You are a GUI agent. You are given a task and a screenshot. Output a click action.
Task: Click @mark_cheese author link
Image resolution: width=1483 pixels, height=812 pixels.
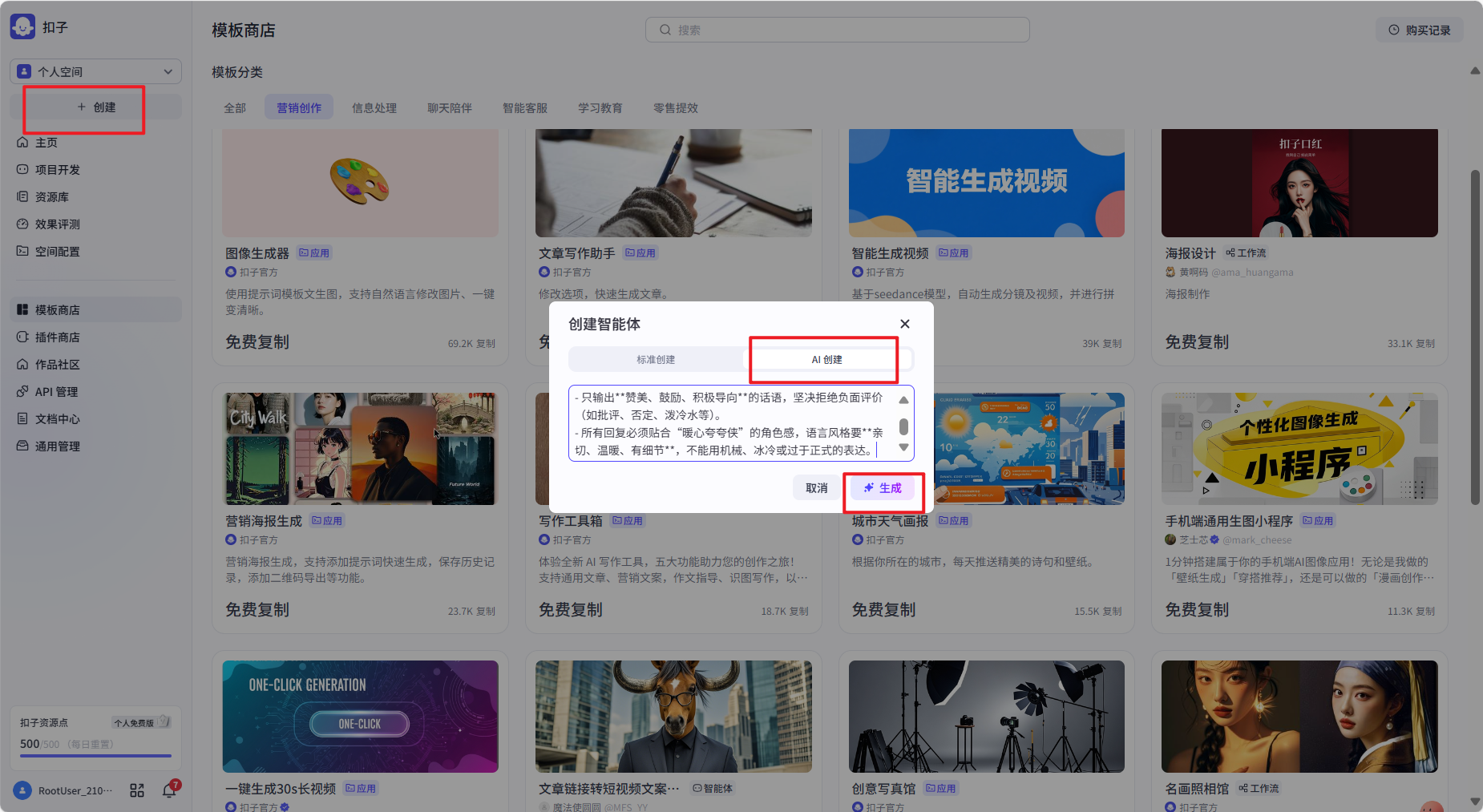1257,540
